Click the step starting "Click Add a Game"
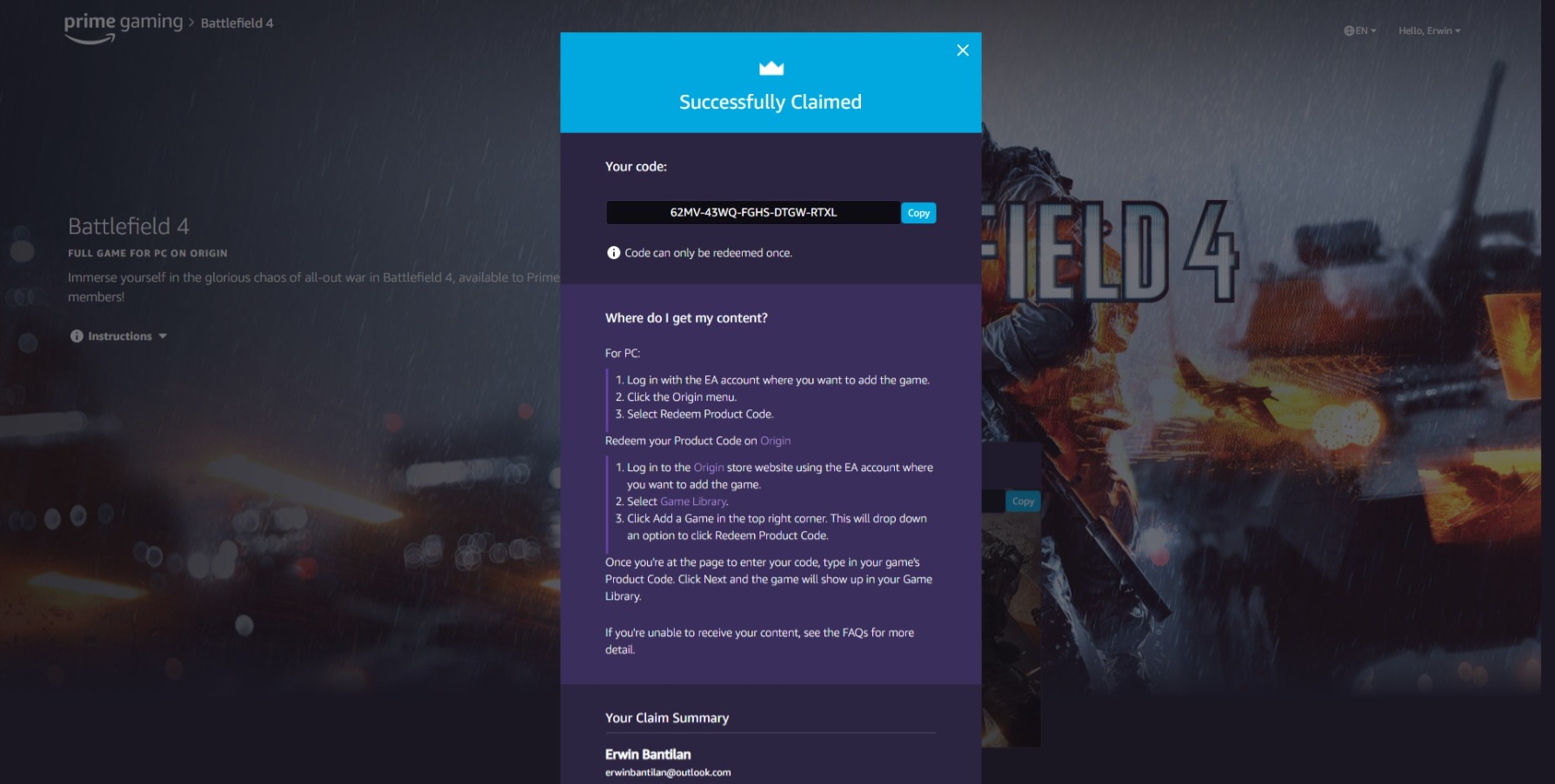Image resolution: width=1555 pixels, height=784 pixels. click(777, 527)
